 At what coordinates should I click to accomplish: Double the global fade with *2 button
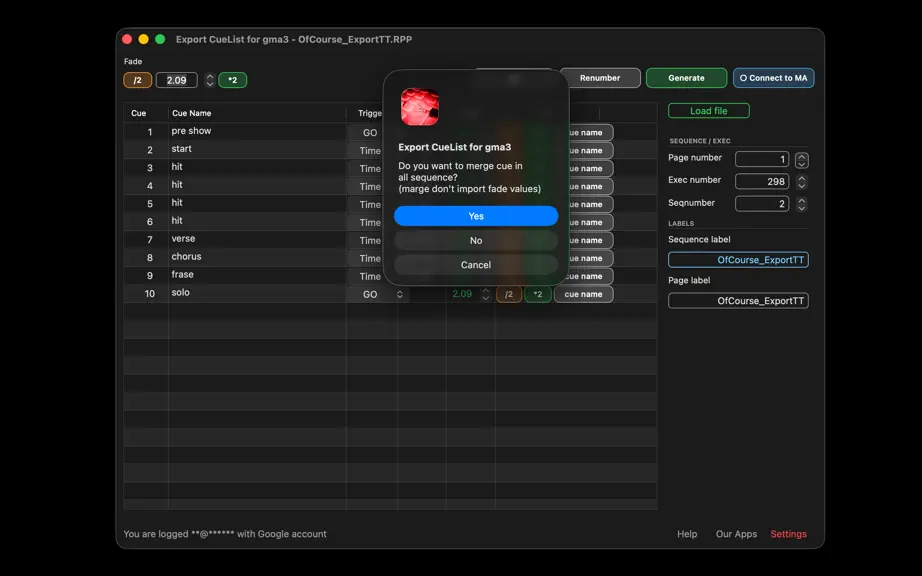pyautogui.click(x=232, y=80)
